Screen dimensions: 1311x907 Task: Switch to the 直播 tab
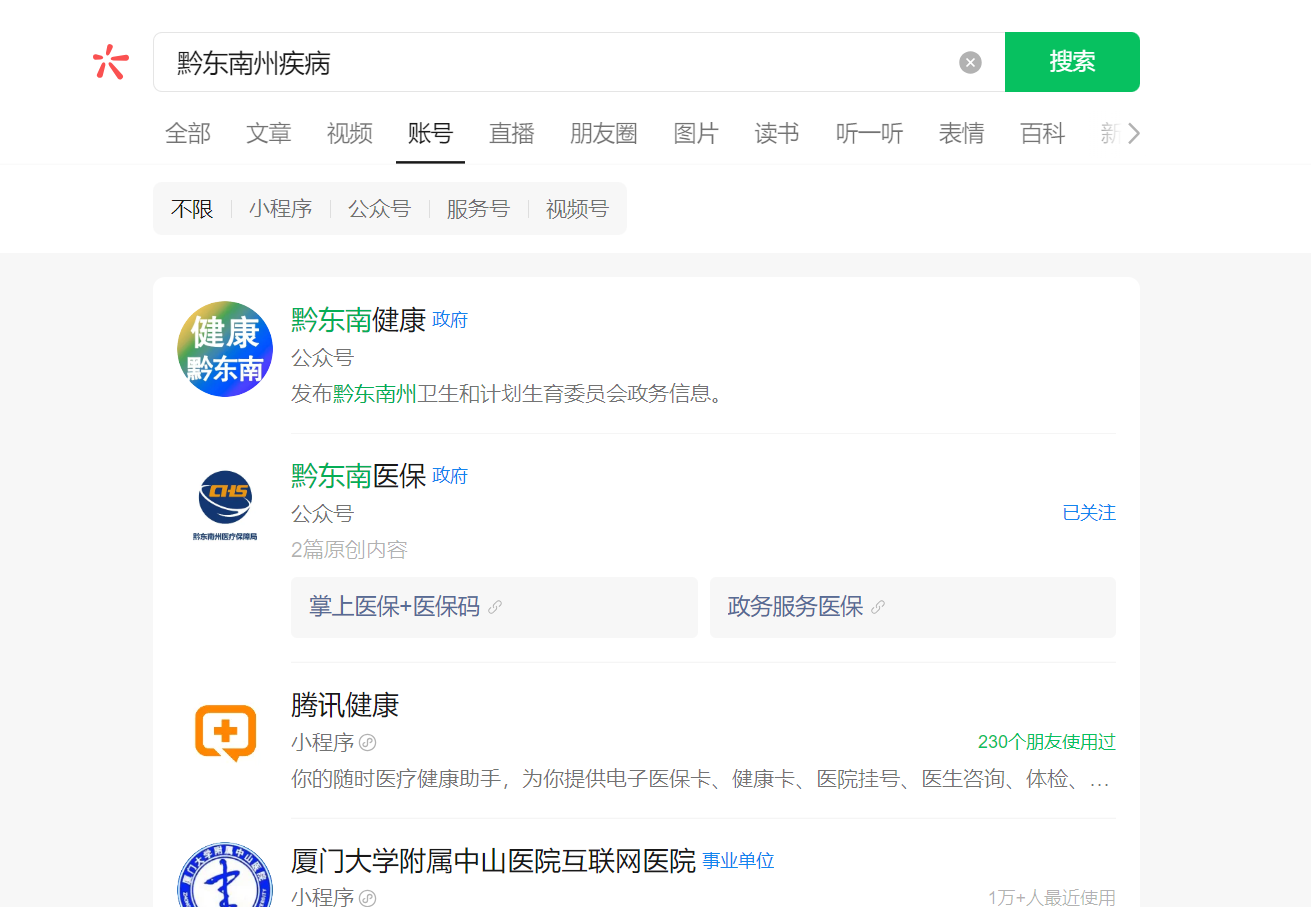[x=512, y=134]
